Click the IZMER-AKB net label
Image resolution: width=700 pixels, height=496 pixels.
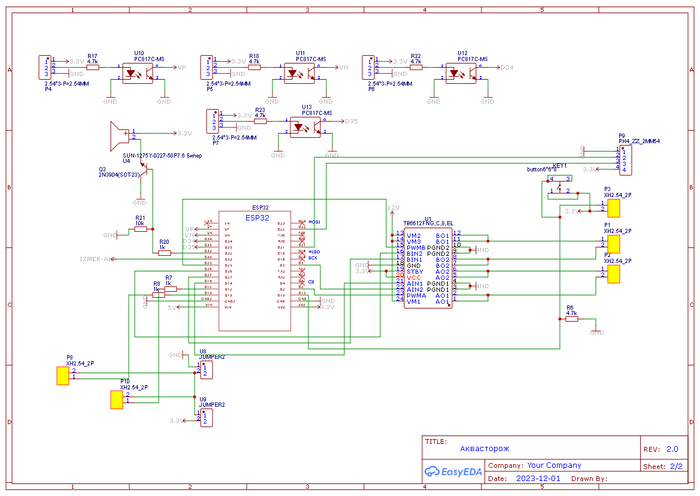coord(97,259)
